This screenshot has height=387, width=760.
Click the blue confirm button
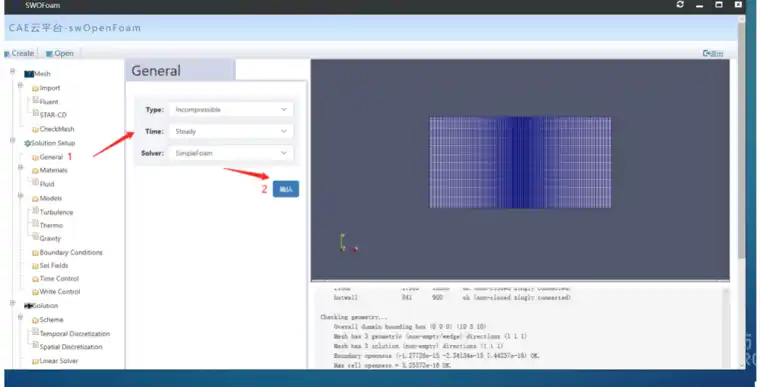click(286, 189)
